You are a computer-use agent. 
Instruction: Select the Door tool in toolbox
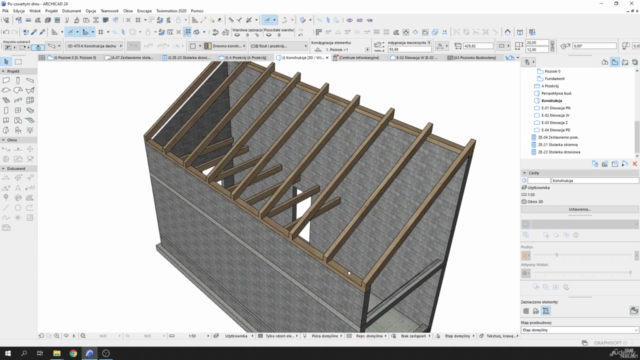coord(6,110)
